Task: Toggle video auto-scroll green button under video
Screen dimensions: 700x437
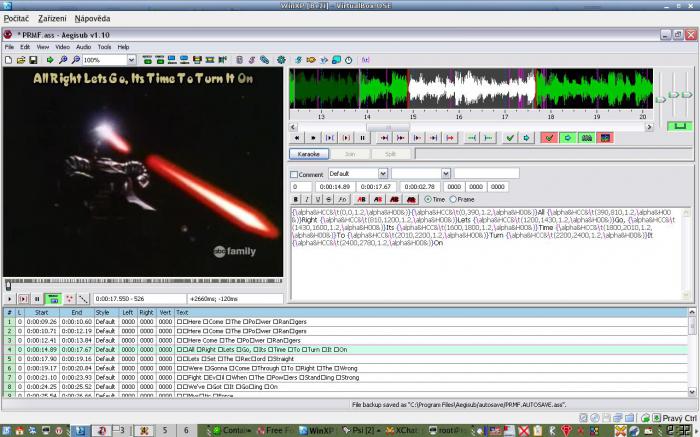Action: tap(54, 299)
